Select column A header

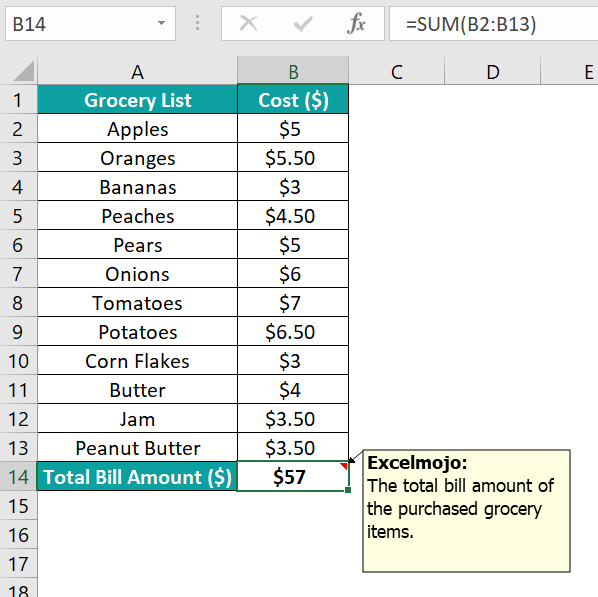pos(137,71)
